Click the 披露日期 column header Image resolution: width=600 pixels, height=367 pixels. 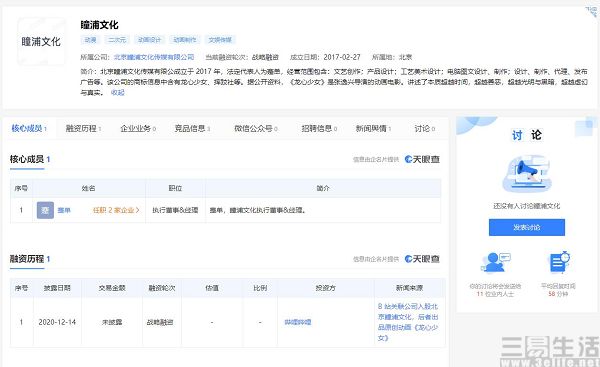57,288
